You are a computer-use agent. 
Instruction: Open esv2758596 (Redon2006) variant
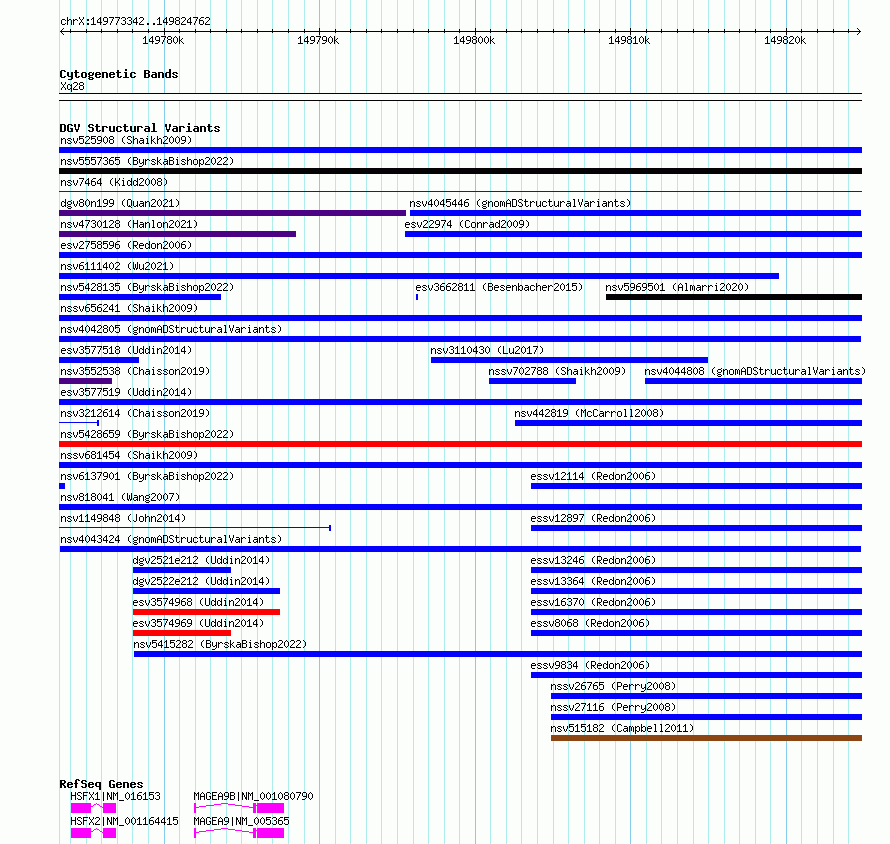click(126, 245)
